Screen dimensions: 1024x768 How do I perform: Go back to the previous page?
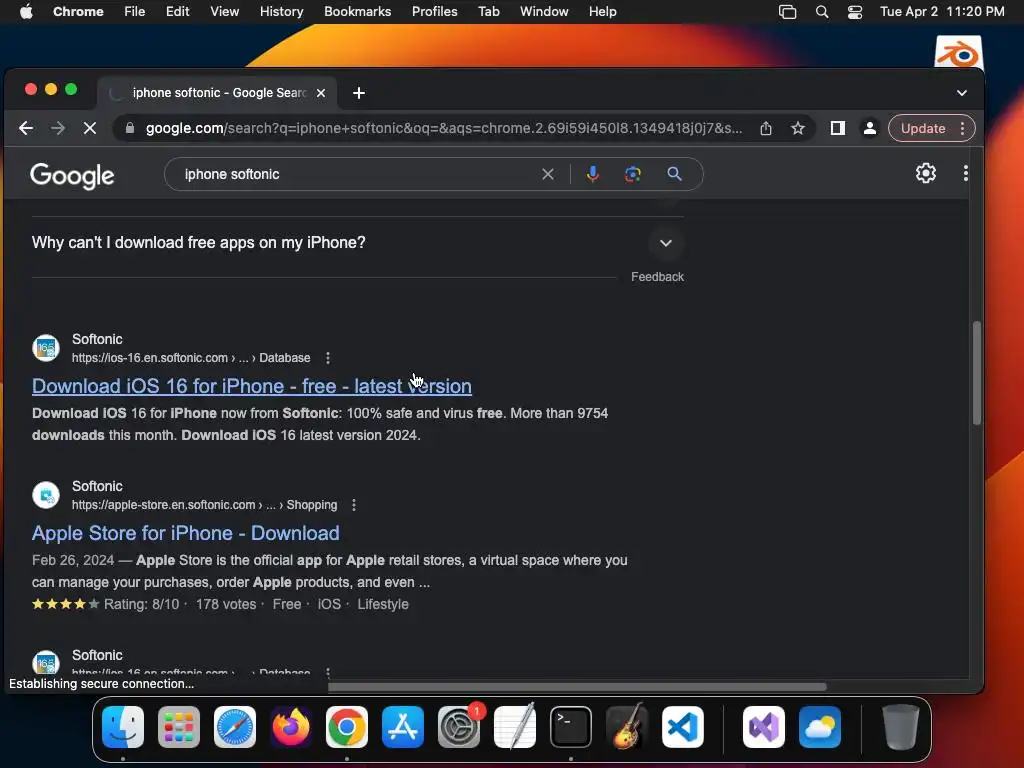(26, 128)
